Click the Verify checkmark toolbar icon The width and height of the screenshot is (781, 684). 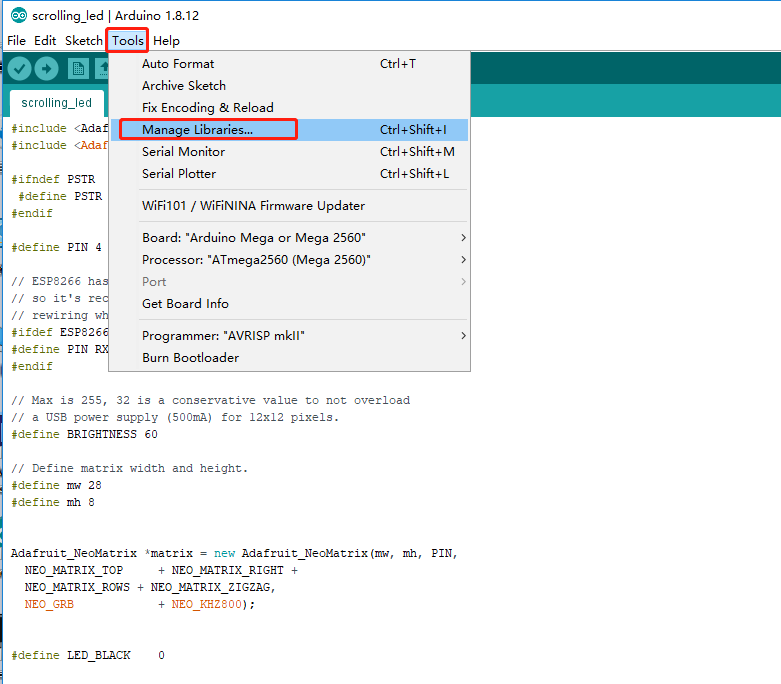[19, 69]
